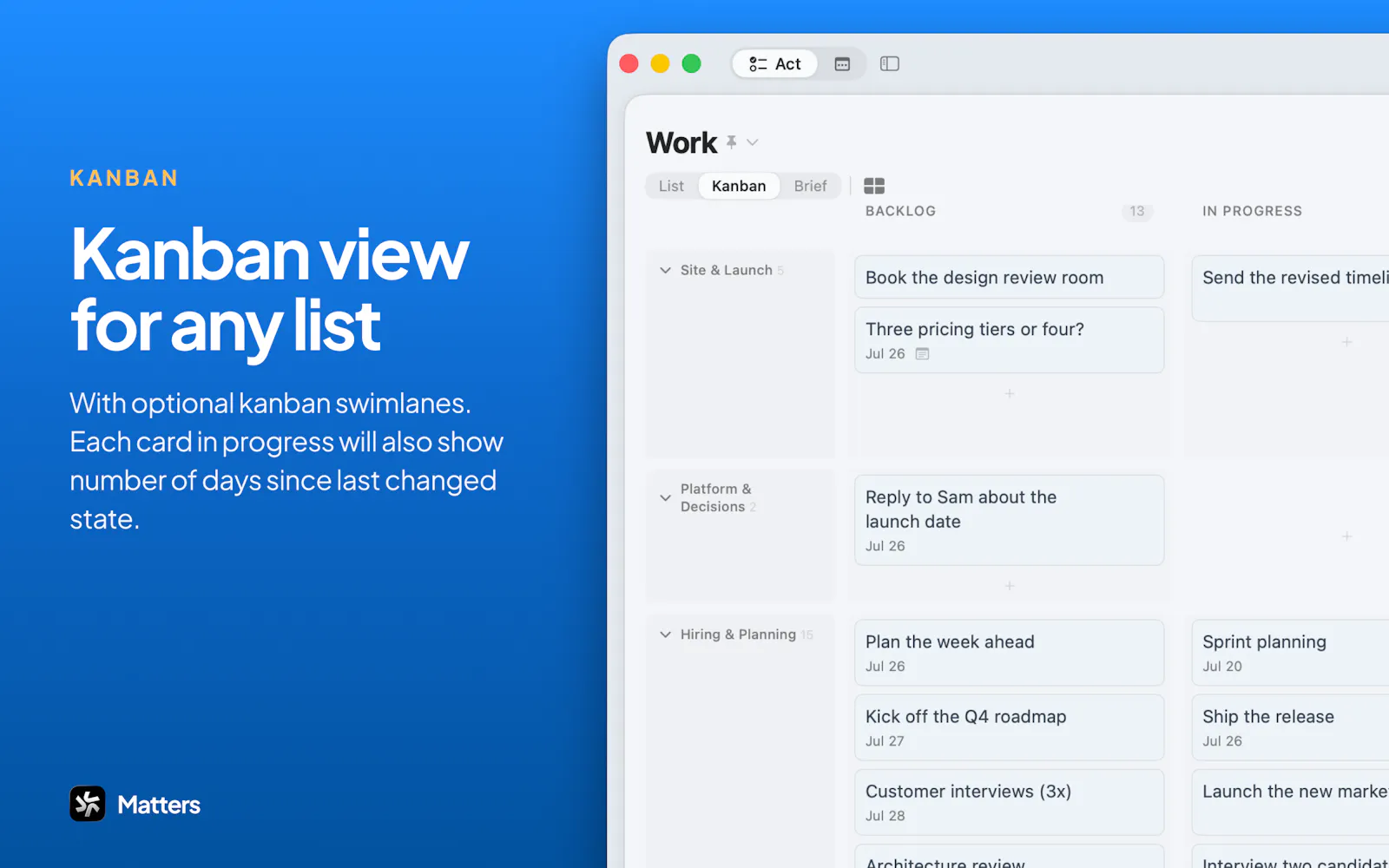Open the Brief tab
1389x868 pixels.
(x=810, y=186)
